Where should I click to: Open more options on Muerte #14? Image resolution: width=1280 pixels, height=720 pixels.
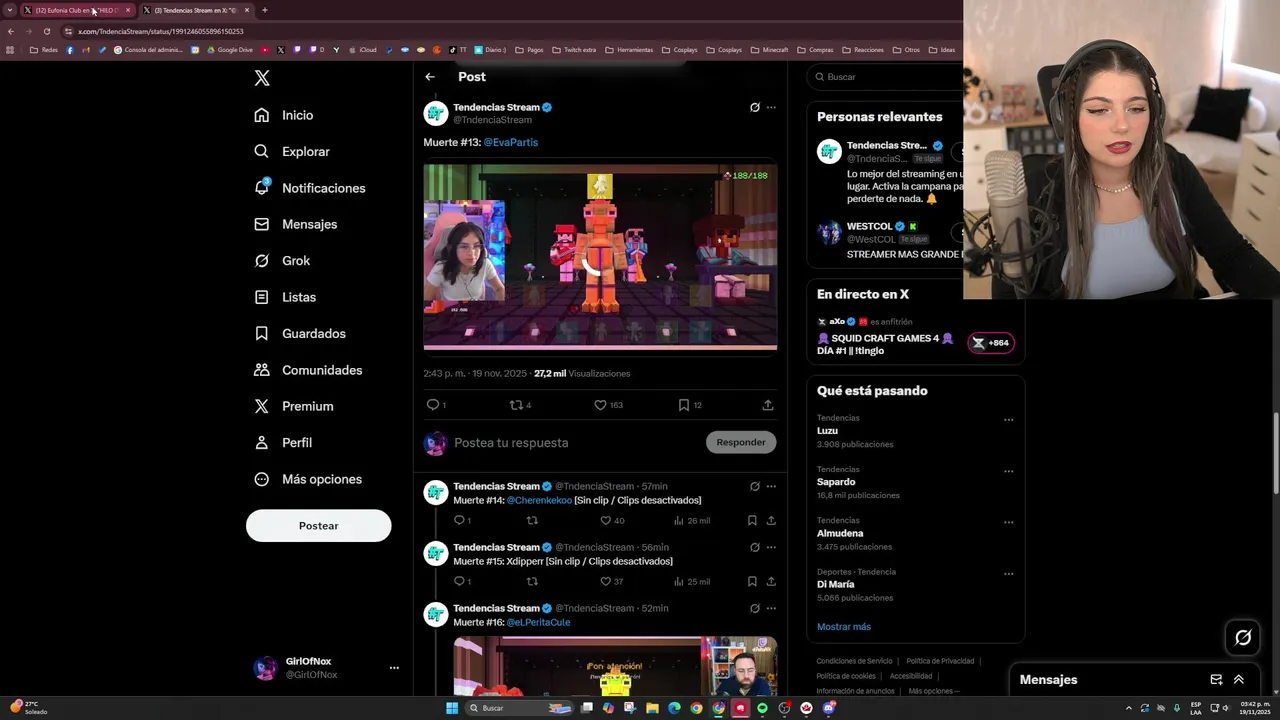771,486
